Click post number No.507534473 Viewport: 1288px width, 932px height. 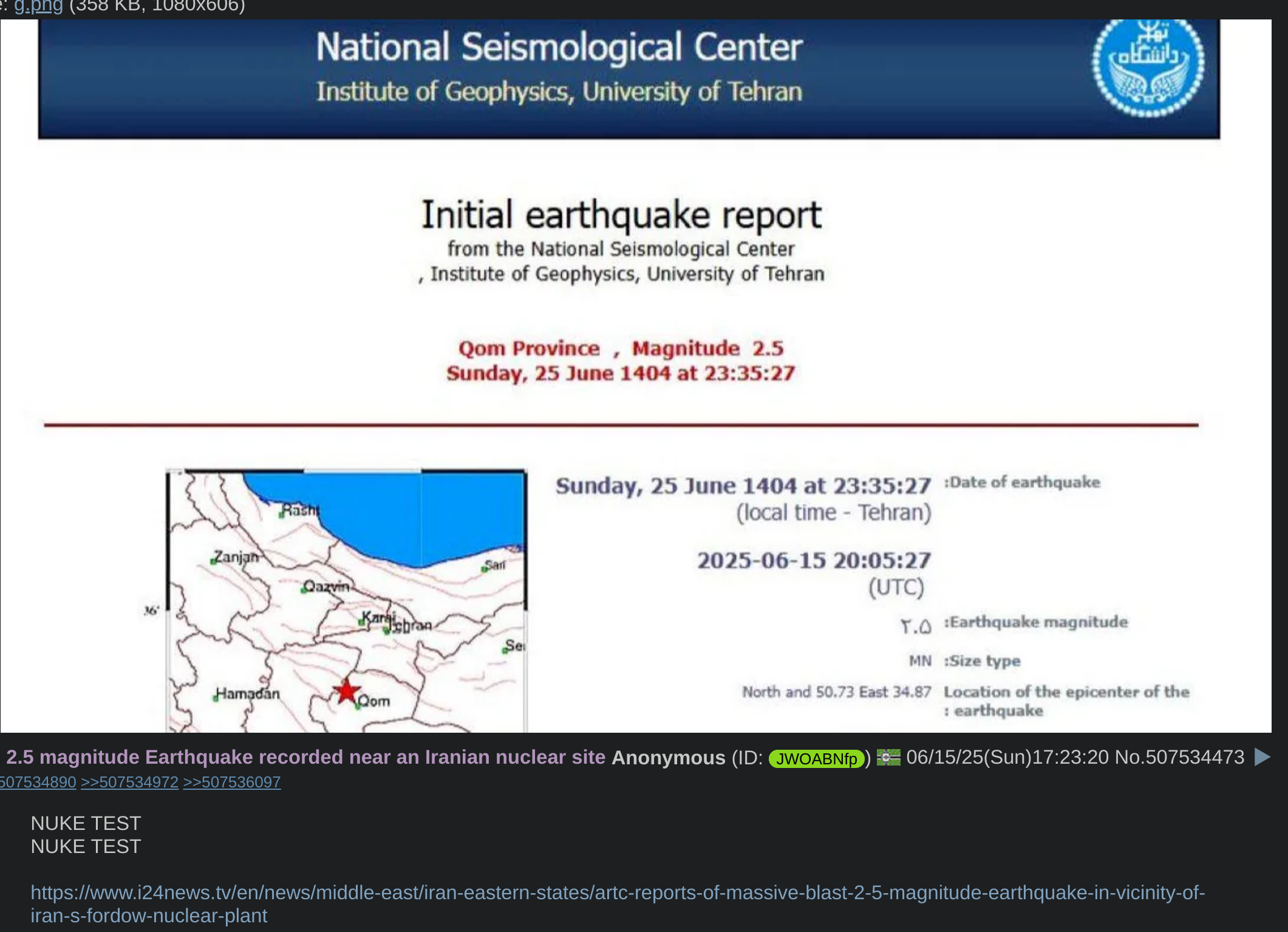point(1179,757)
